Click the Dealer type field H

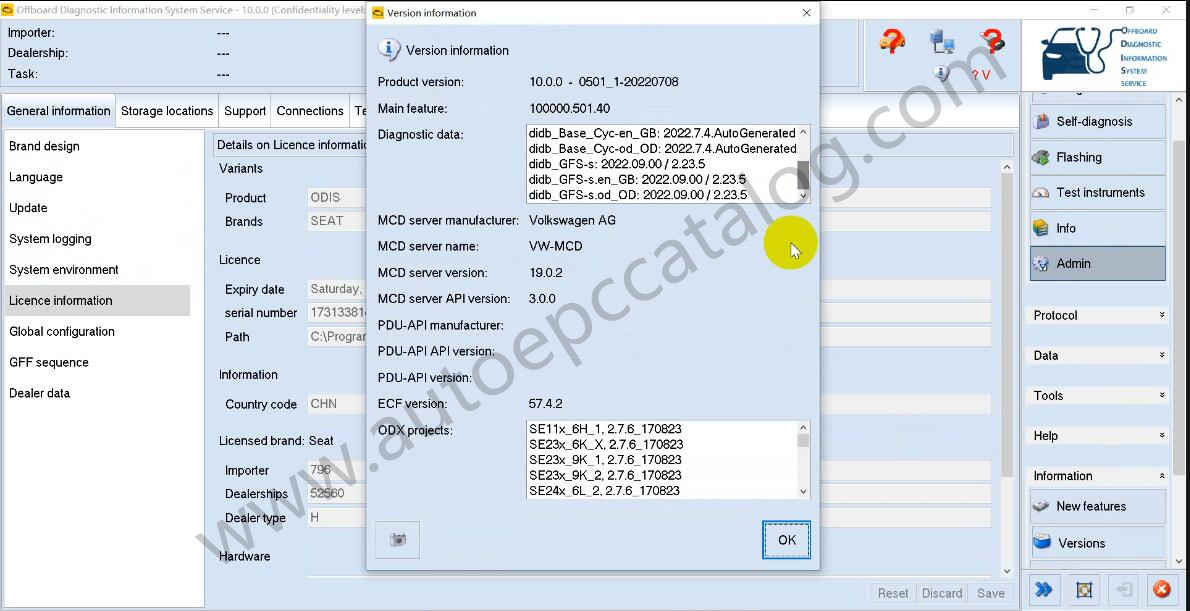(x=337, y=518)
